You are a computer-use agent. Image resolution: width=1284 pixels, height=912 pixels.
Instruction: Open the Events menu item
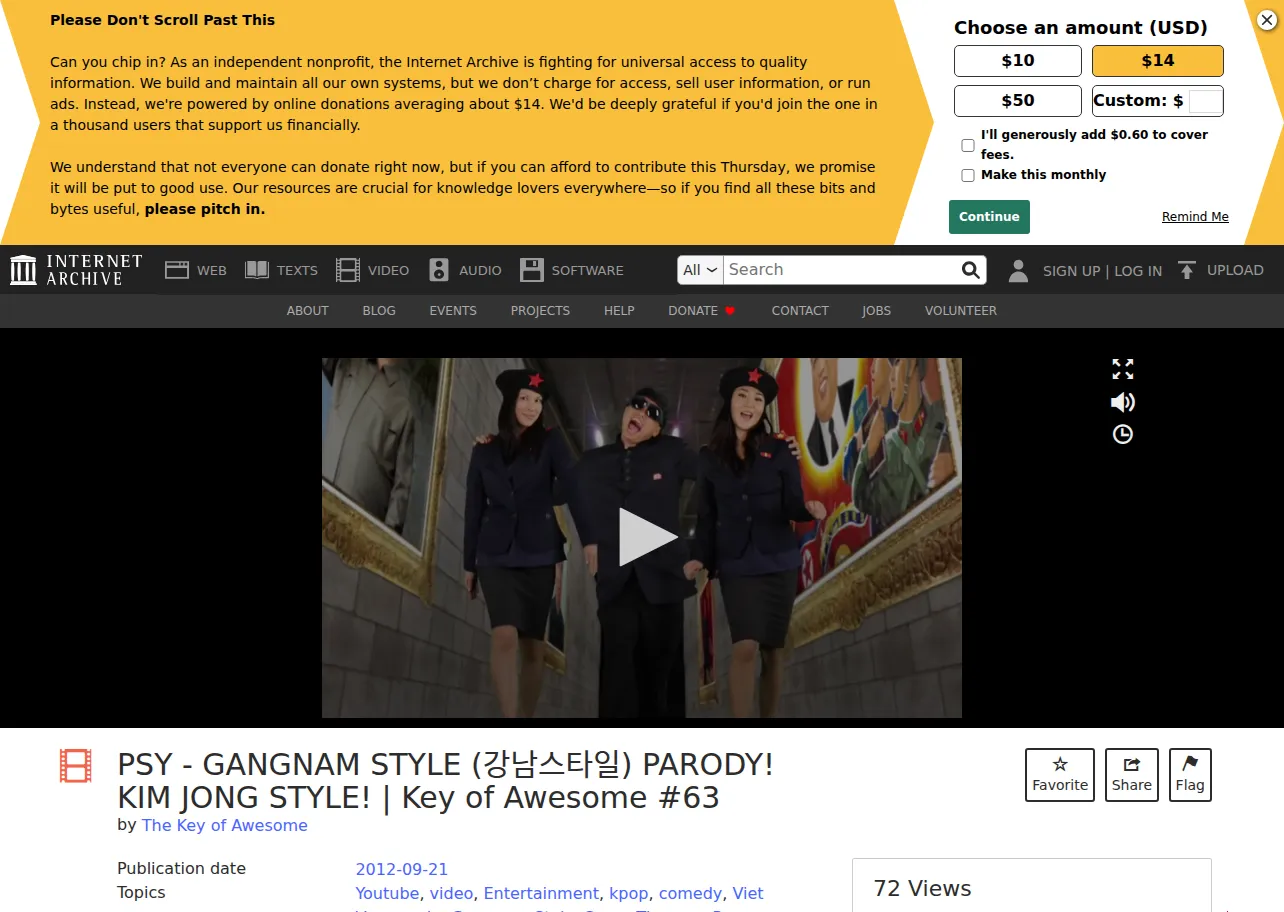coord(453,311)
